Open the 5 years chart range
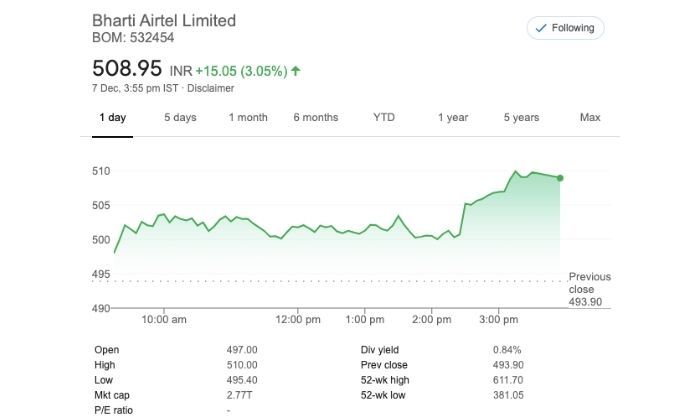The height and width of the screenshot is (419, 700). [521, 118]
